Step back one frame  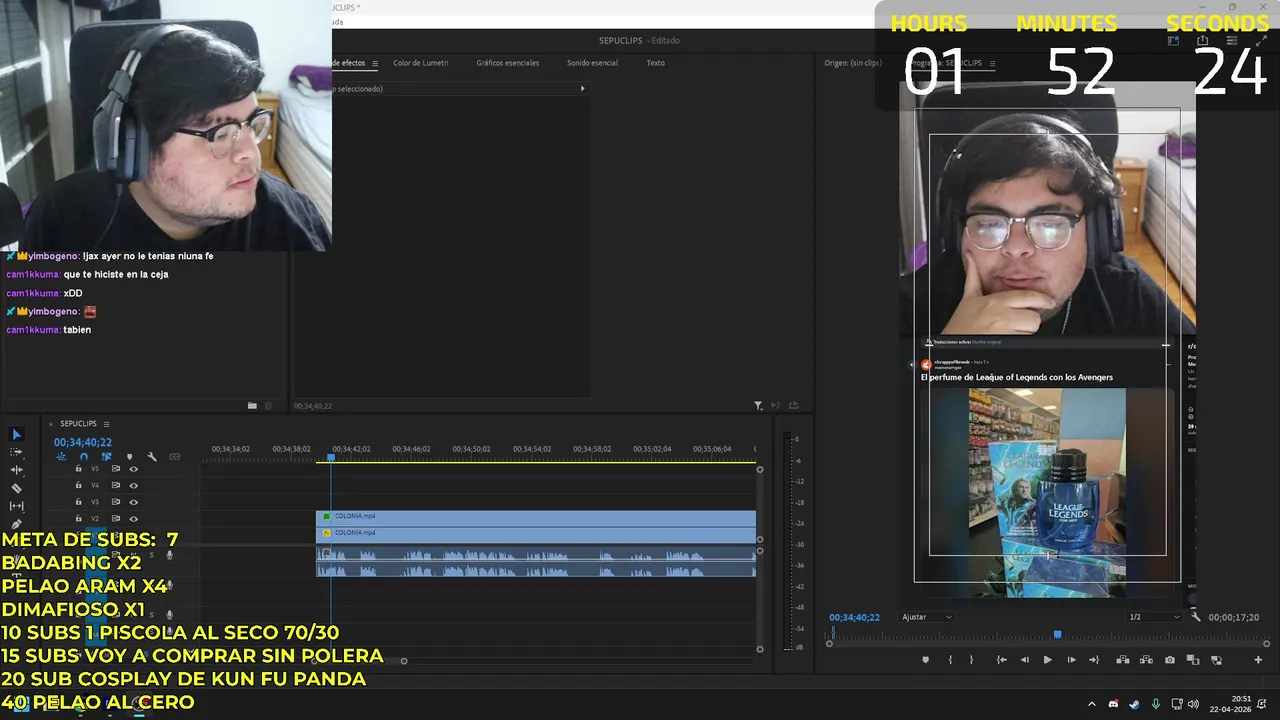pos(1024,660)
